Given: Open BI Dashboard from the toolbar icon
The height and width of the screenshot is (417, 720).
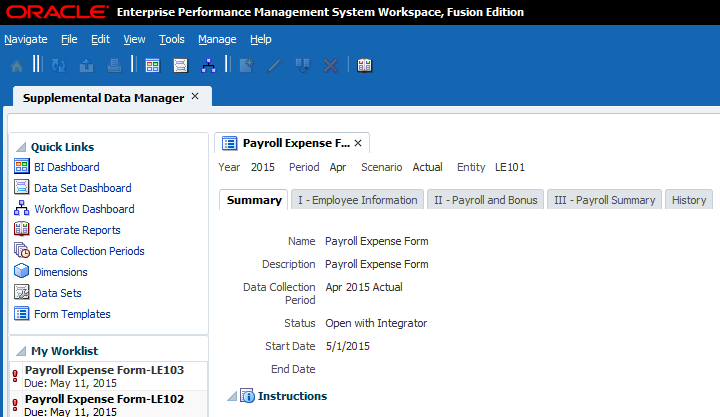Looking at the screenshot, I should pyautogui.click(x=152, y=66).
